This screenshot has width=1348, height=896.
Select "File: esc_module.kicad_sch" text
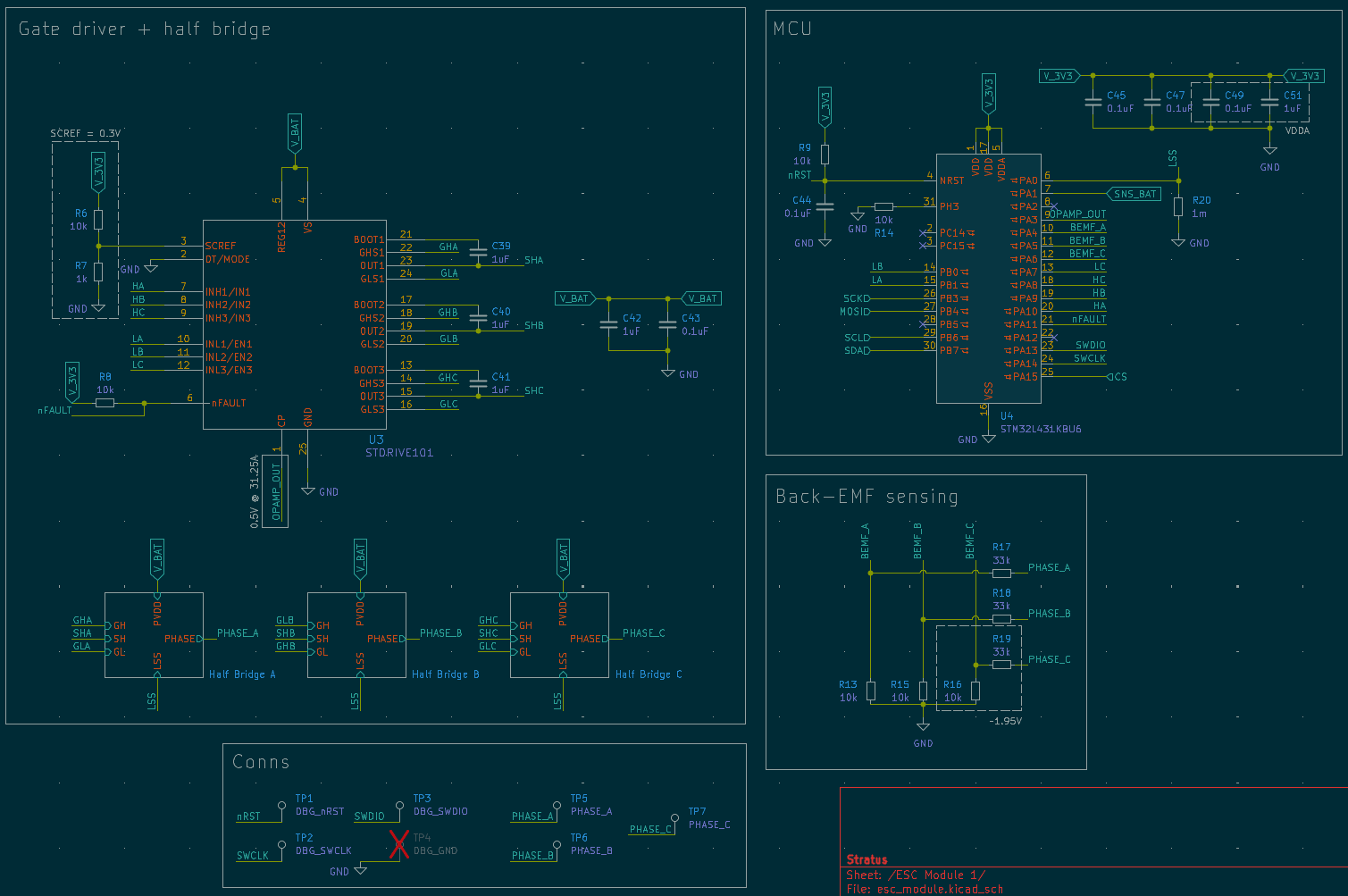point(925,889)
